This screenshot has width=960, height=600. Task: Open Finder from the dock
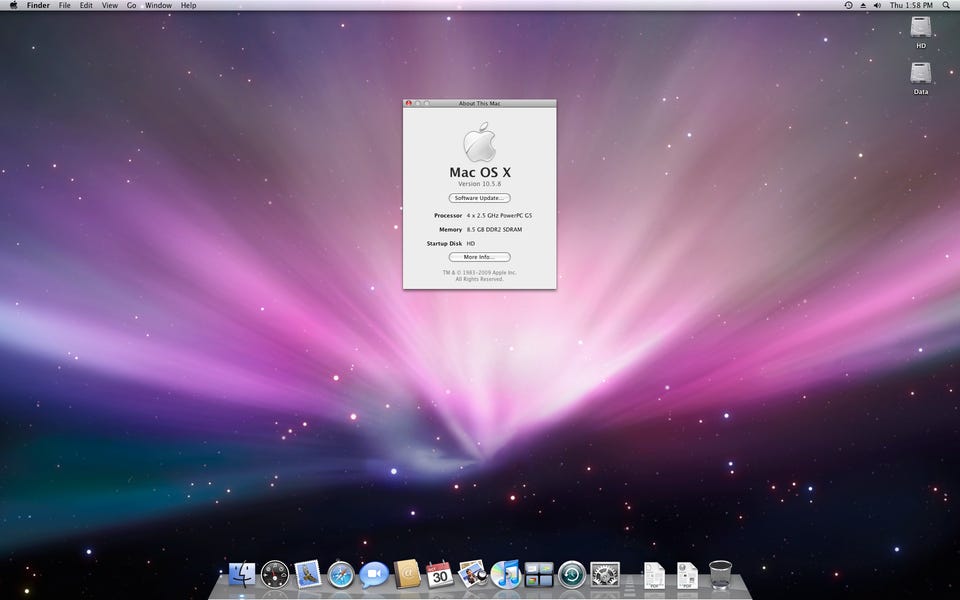242,574
